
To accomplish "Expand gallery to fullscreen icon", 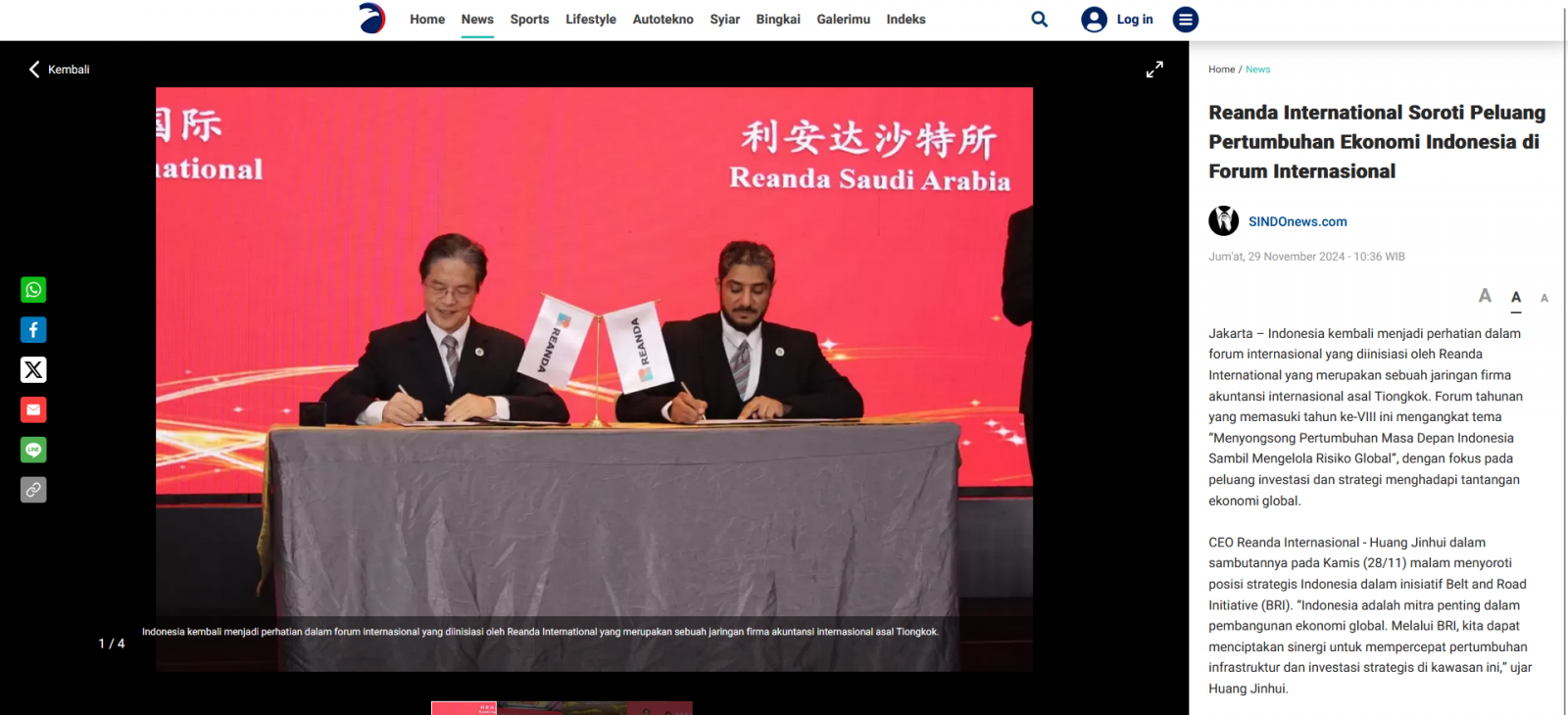I will (1154, 70).
